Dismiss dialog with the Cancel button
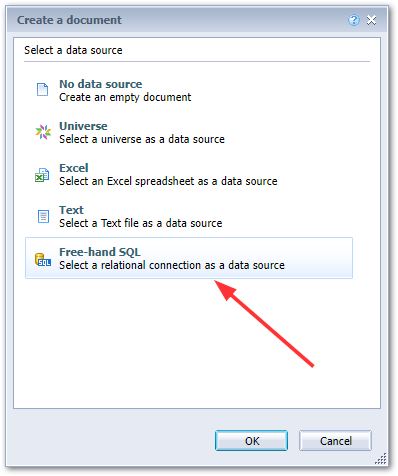The width and height of the screenshot is (398, 476). click(335, 441)
